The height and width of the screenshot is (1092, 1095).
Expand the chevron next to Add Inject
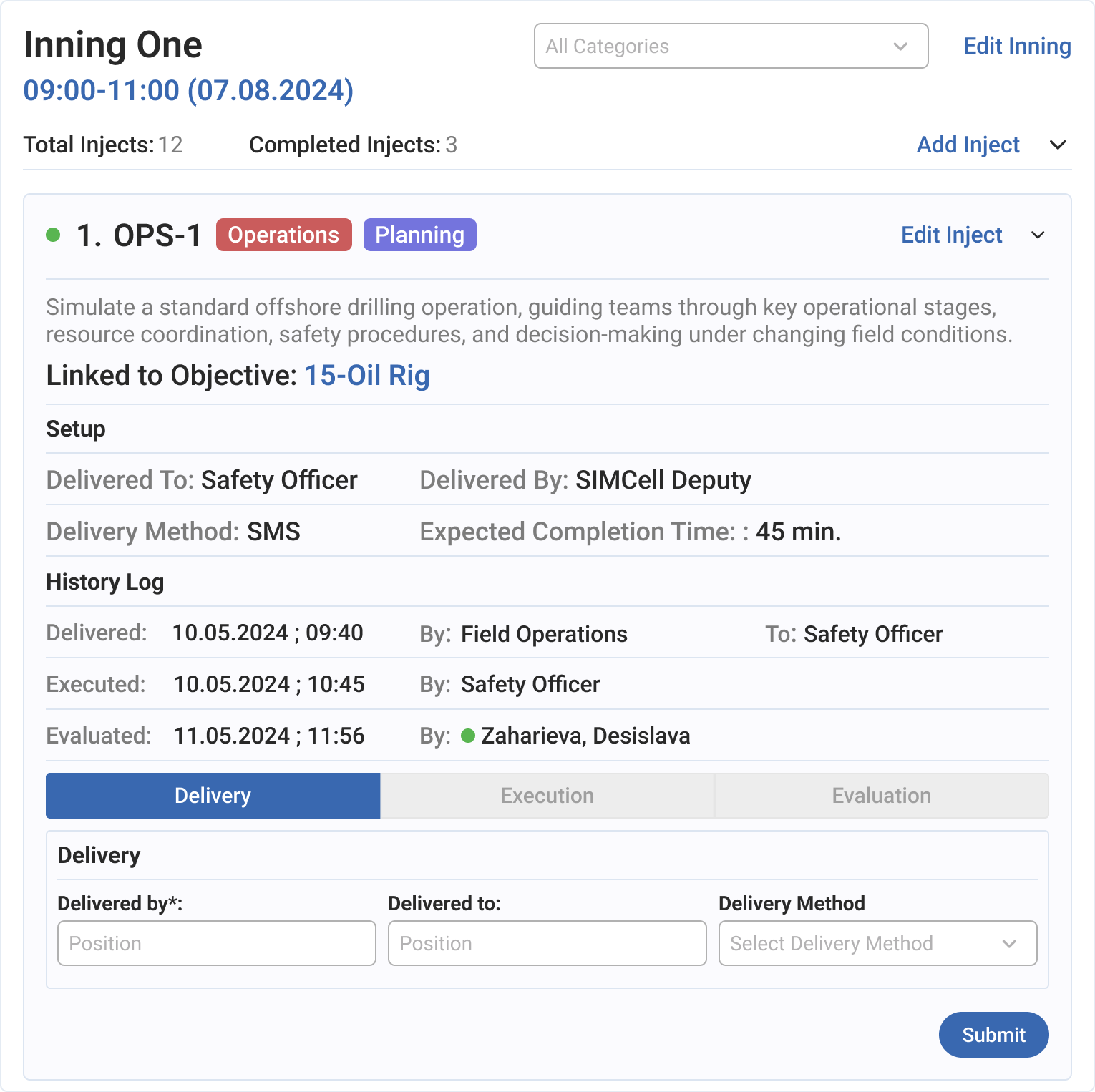pos(1058,145)
